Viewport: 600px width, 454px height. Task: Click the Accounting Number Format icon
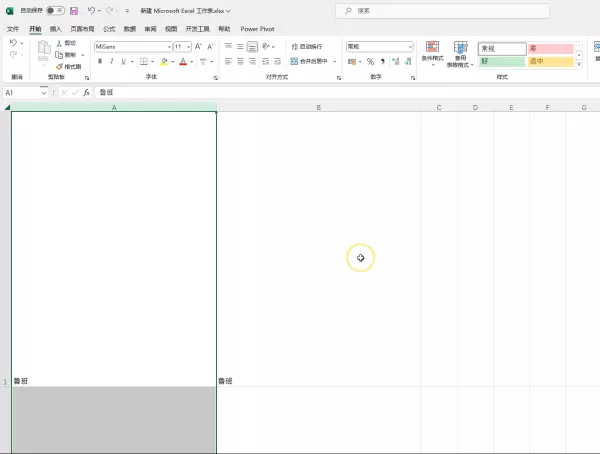coord(352,62)
